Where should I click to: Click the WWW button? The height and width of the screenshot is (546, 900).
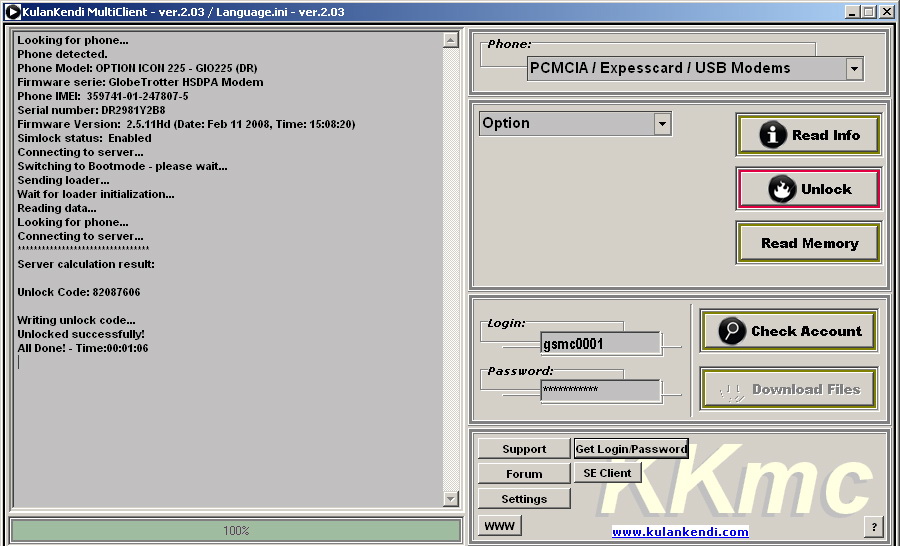(x=499, y=525)
